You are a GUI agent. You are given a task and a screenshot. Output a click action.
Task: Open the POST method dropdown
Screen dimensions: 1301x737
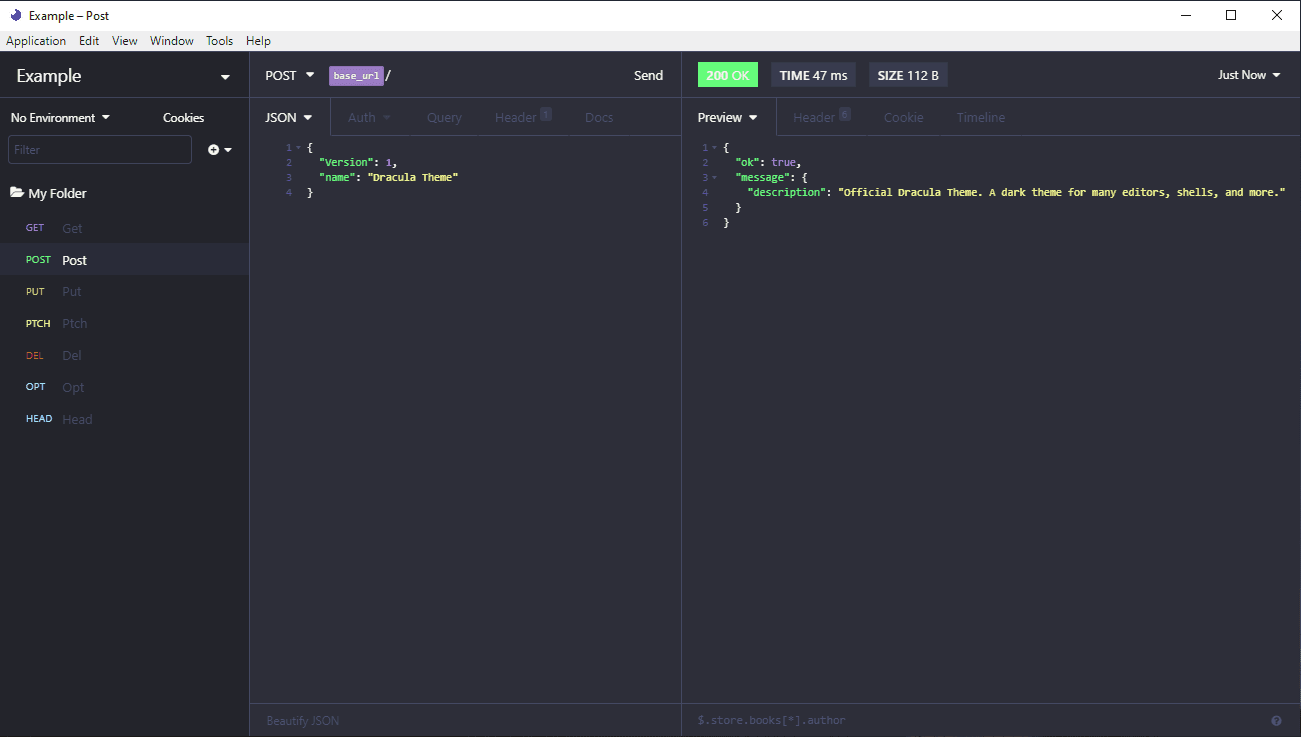click(x=289, y=75)
